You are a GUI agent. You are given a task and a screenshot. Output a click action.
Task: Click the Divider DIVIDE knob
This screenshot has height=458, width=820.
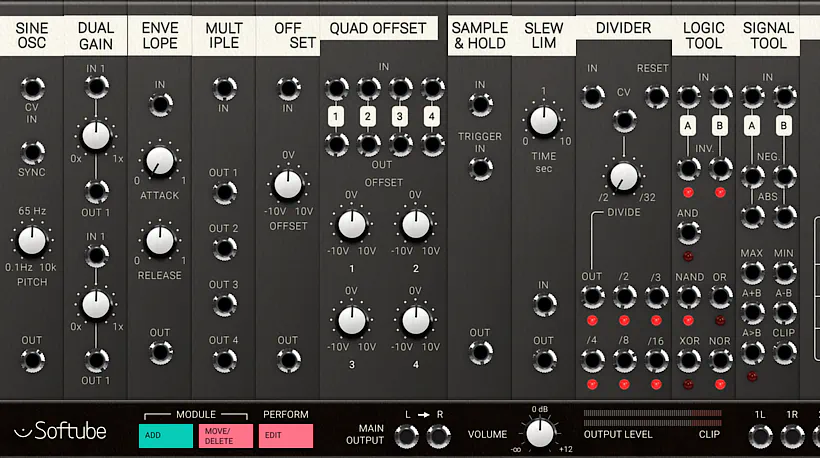pyautogui.click(x=624, y=177)
